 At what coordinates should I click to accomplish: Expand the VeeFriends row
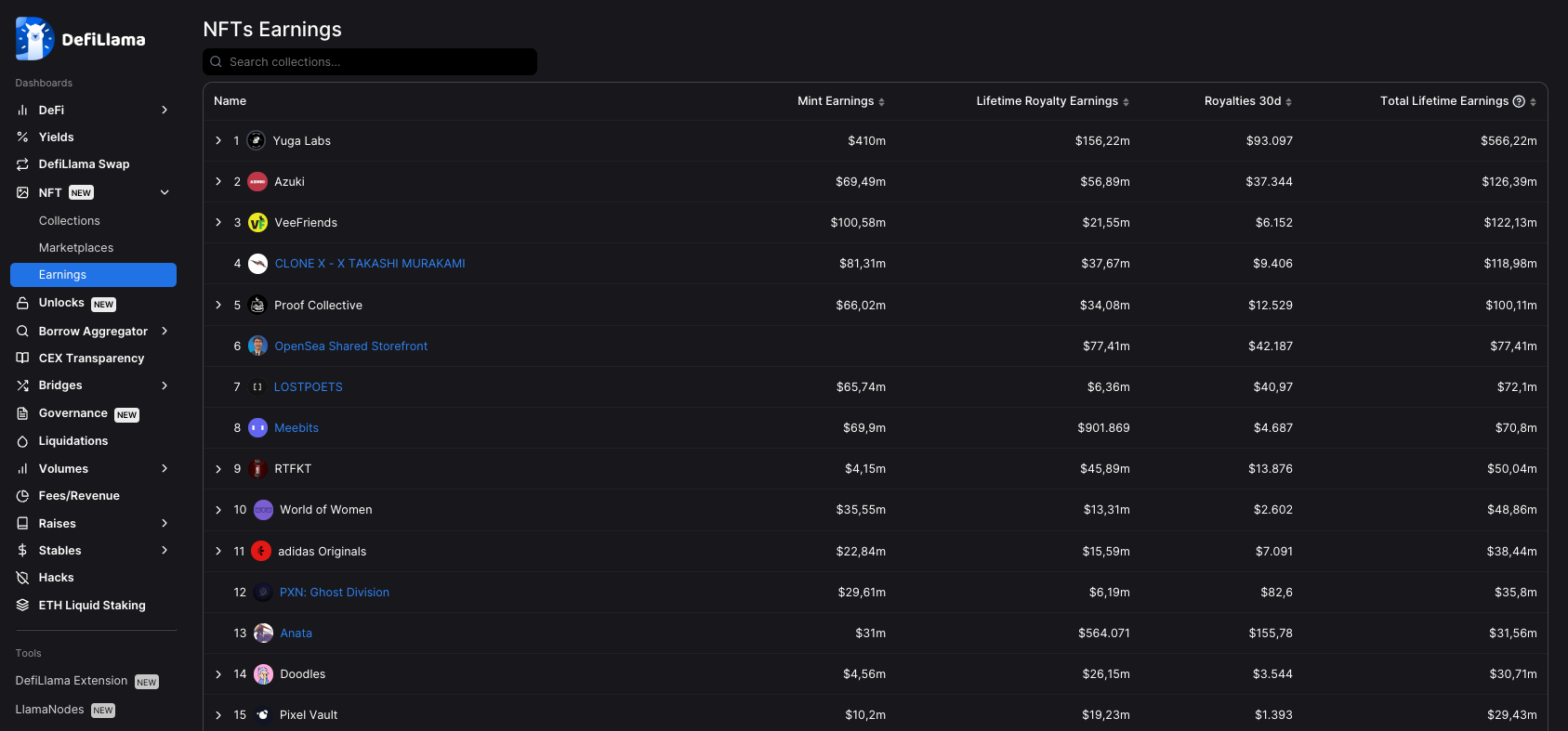[x=218, y=223]
